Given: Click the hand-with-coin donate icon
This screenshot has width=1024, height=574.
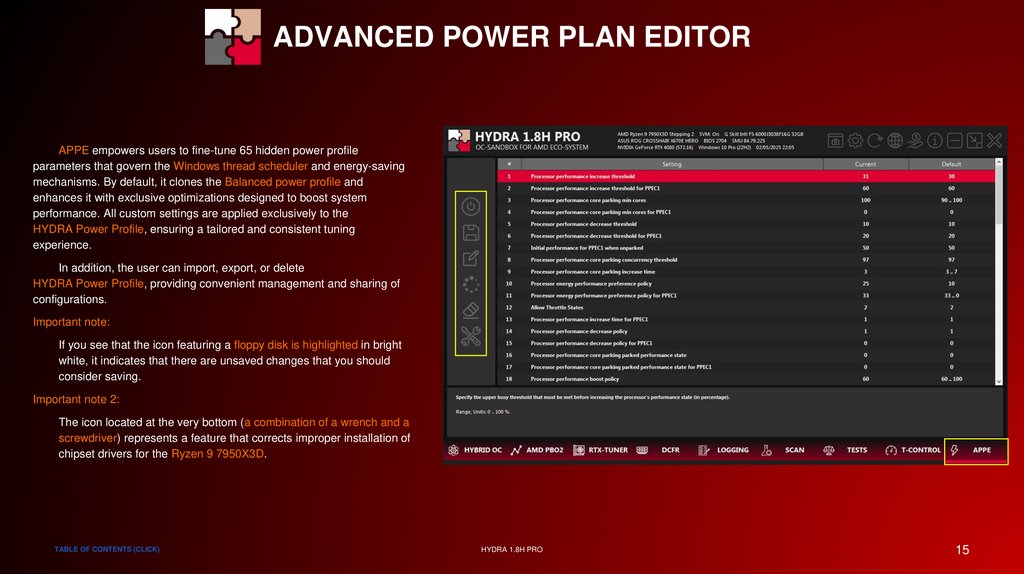Looking at the screenshot, I should 915,140.
